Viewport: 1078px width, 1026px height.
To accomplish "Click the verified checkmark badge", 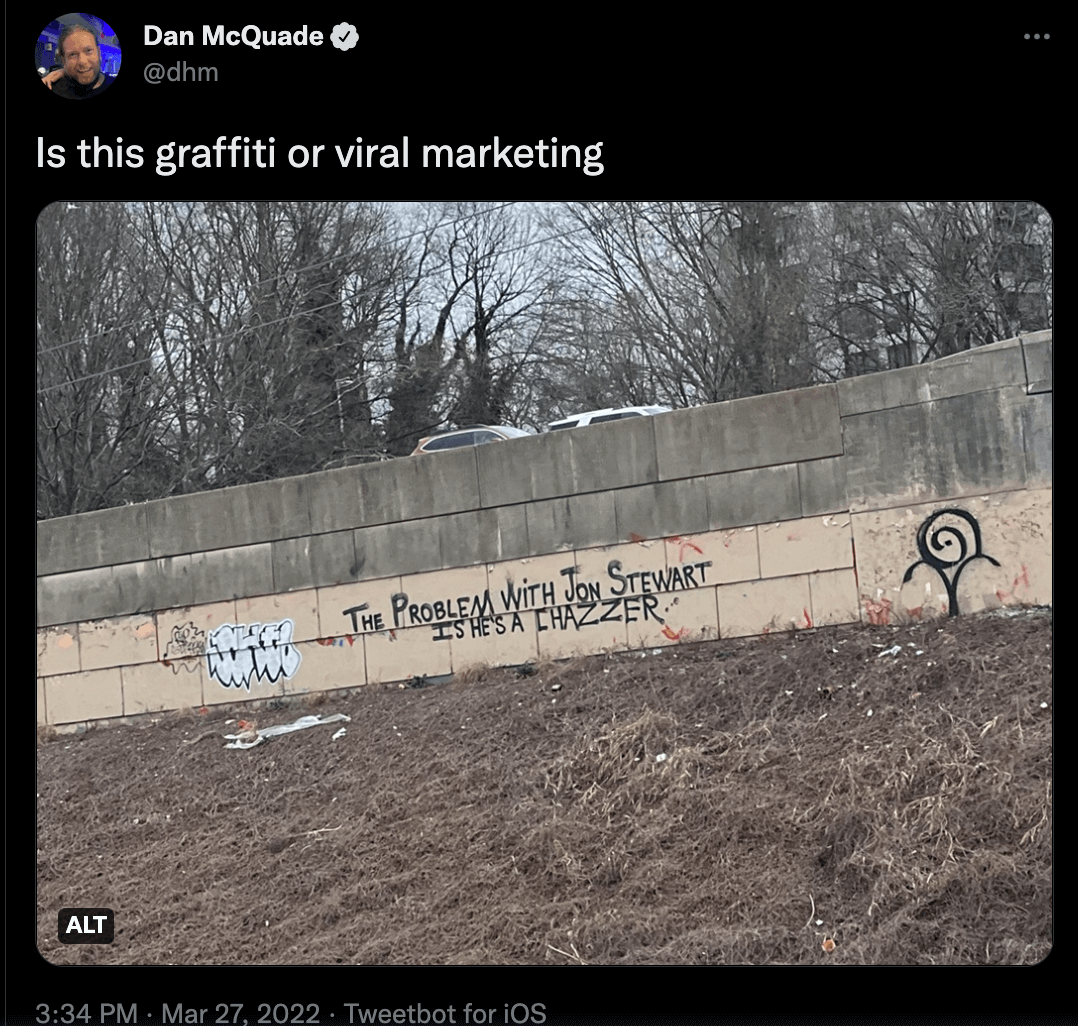I will [345, 36].
